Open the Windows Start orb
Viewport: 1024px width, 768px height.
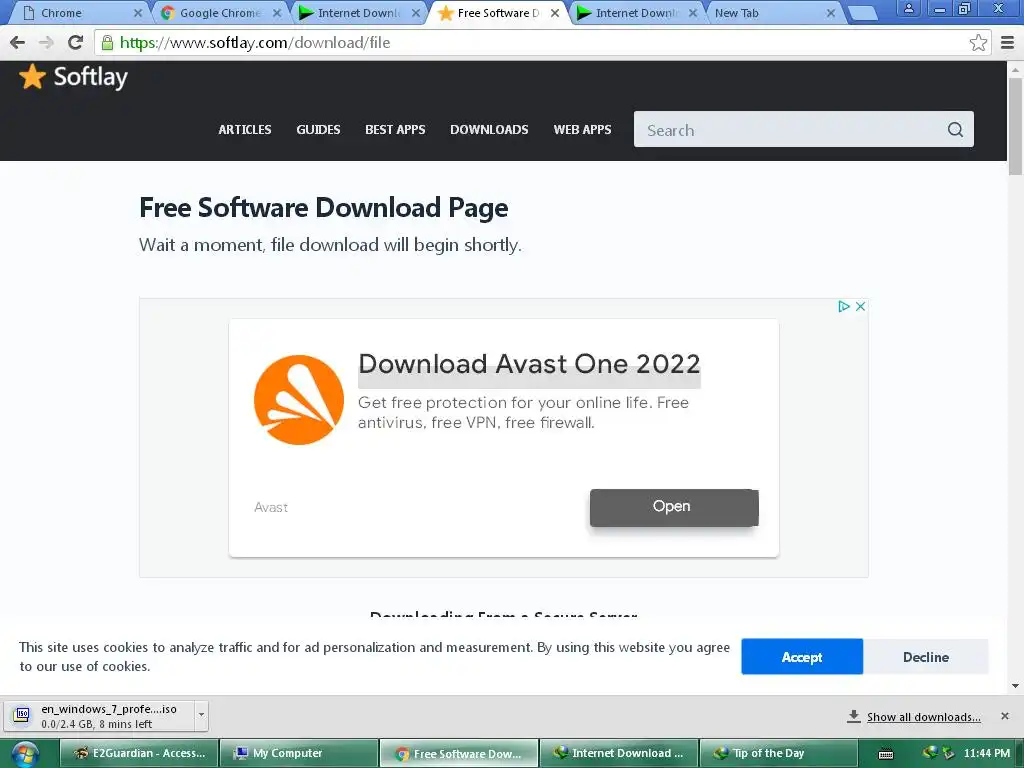(x=25, y=754)
